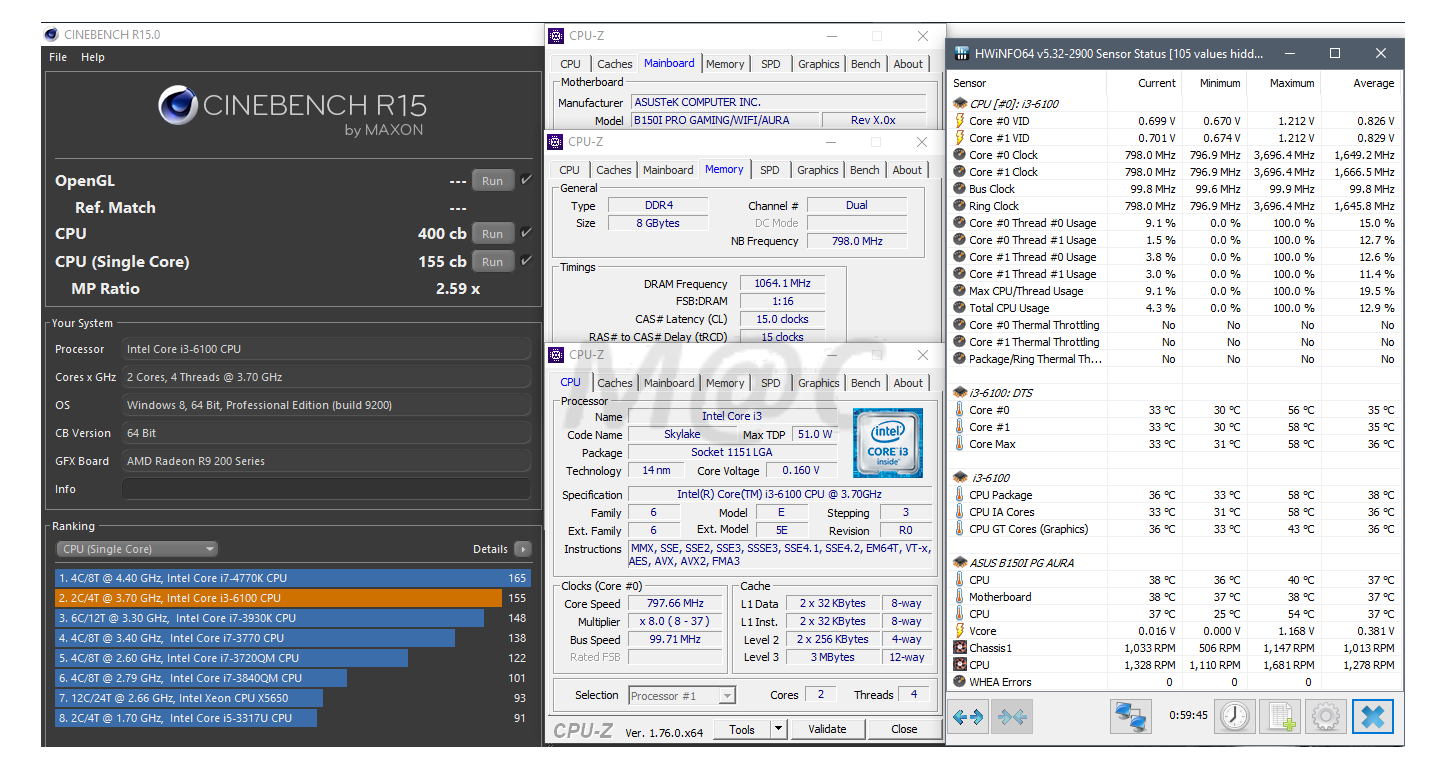Image resolution: width=1446 pixels, height=769 pixels.
Task: Click the lightning icon beside Vcore
Action: (x=960, y=631)
